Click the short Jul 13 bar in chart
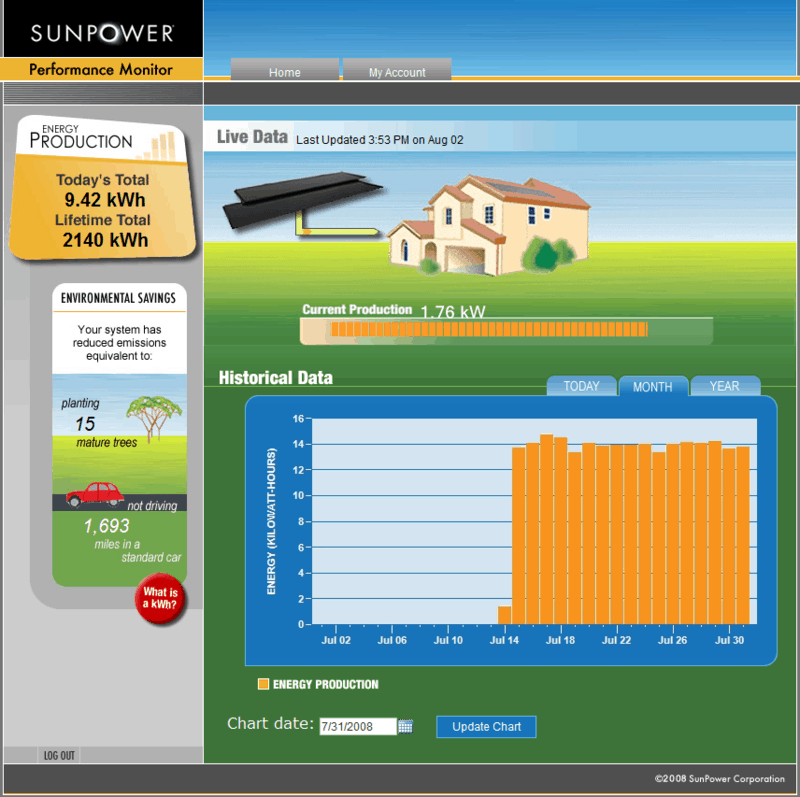The width and height of the screenshot is (800, 797). [504, 615]
